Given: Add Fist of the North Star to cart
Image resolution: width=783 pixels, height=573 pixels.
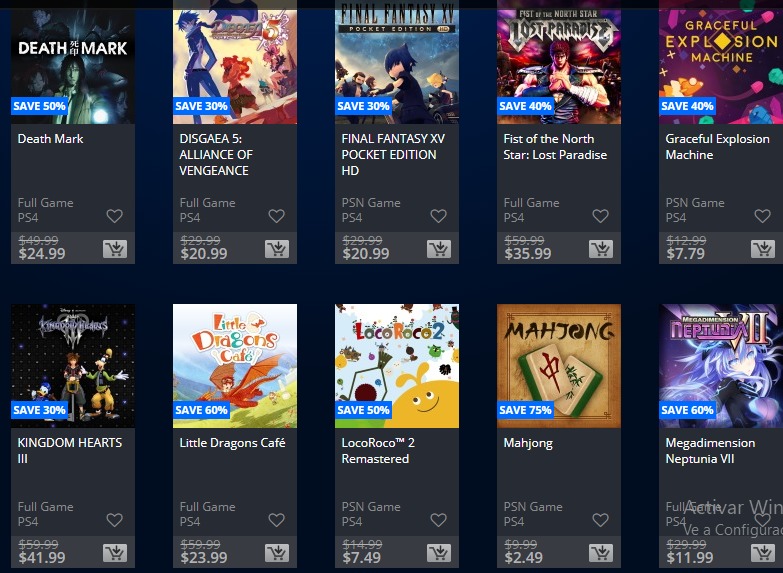Looking at the screenshot, I should [601, 249].
